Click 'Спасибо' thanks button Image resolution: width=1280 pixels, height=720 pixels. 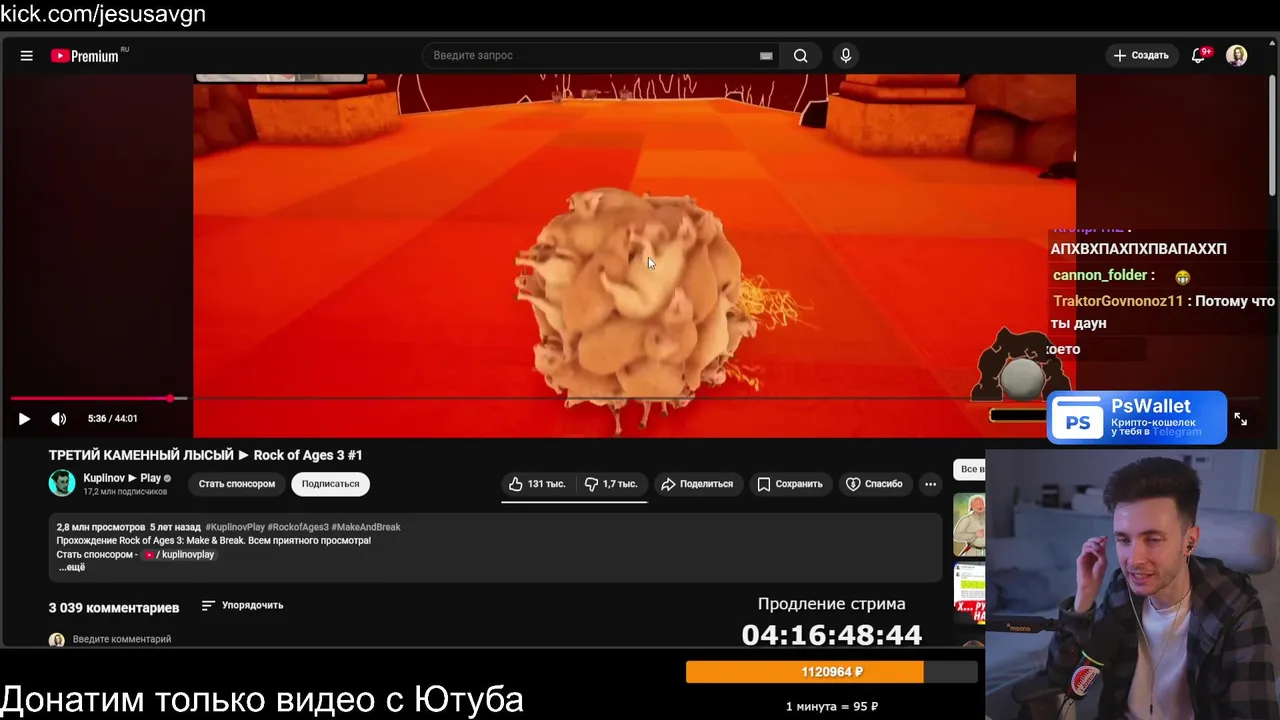pos(875,484)
